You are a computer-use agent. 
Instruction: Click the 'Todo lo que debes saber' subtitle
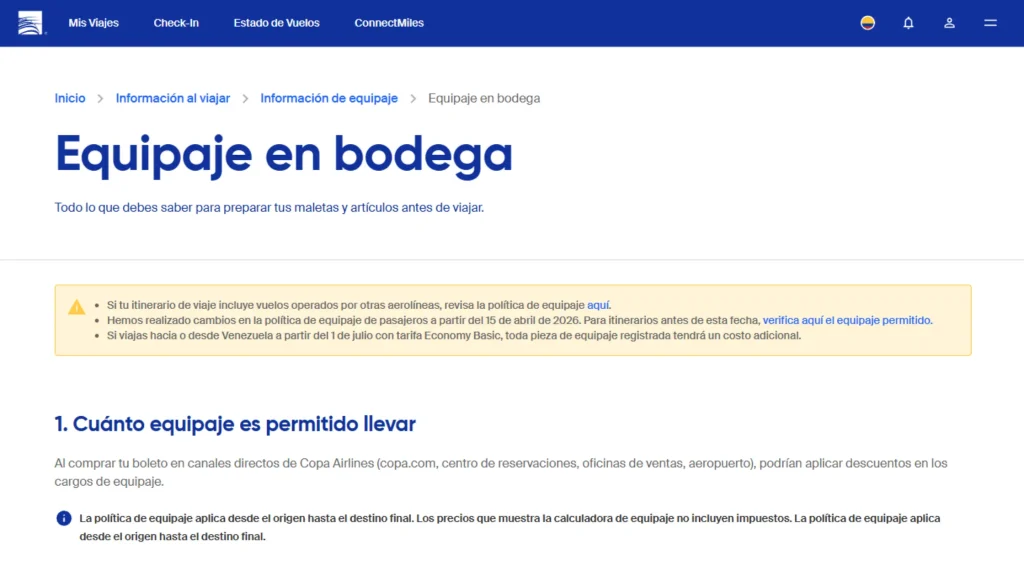(269, 208)
